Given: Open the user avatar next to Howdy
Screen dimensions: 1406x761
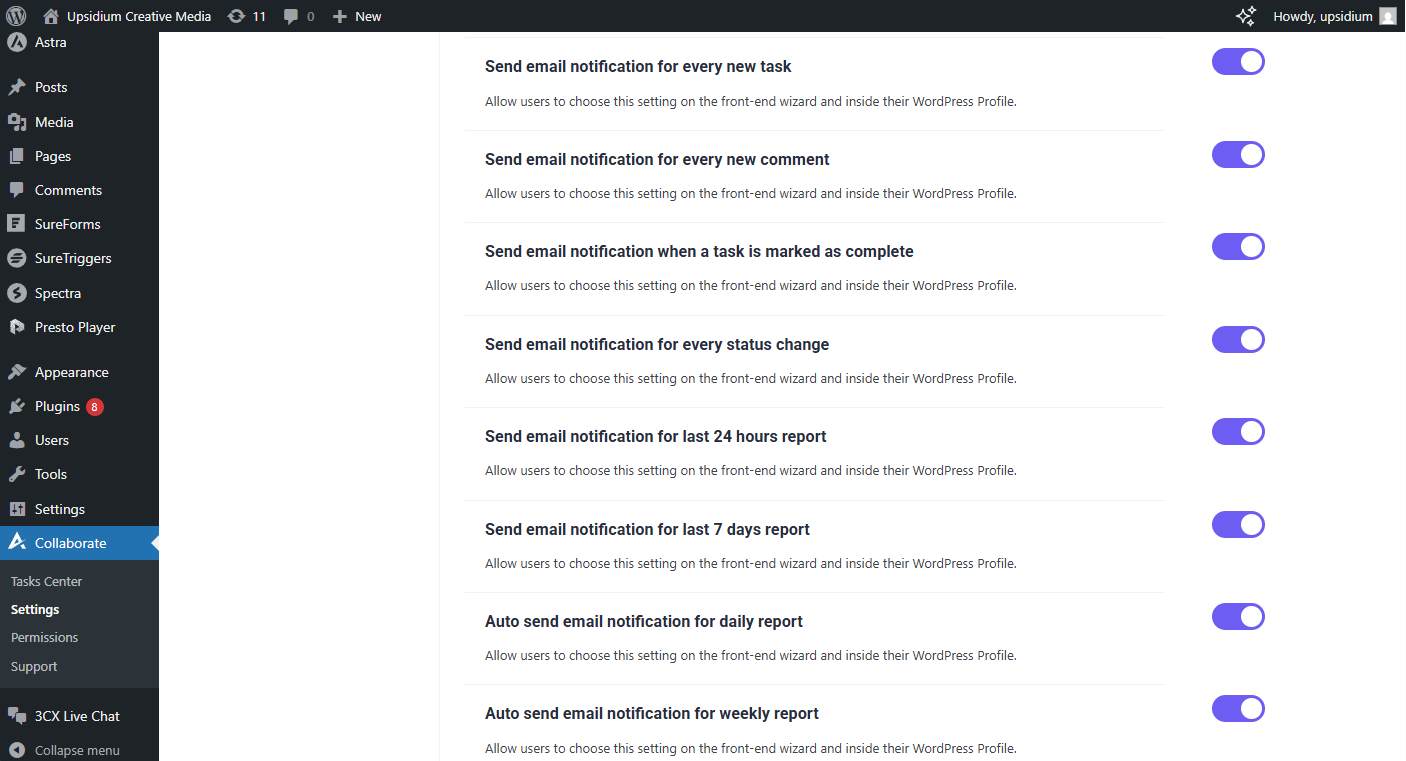Looking at the screenshot, I should pos(1388,16).
